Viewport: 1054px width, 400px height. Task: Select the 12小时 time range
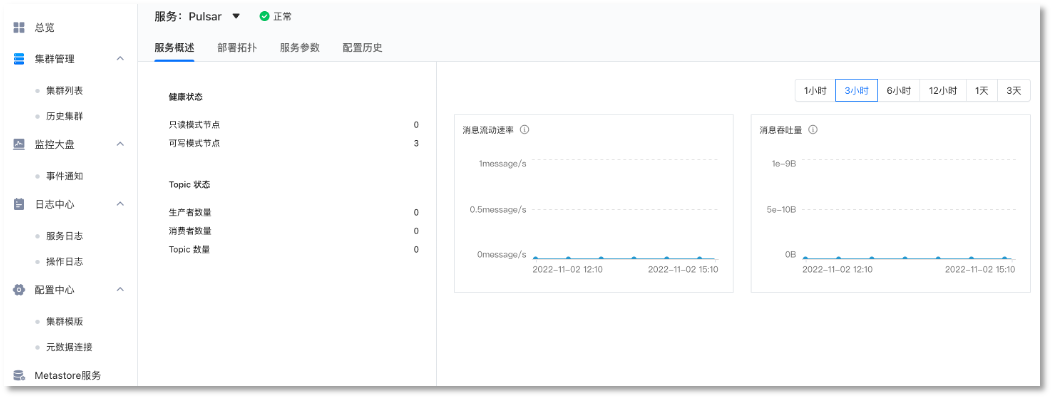coord(942,91)
